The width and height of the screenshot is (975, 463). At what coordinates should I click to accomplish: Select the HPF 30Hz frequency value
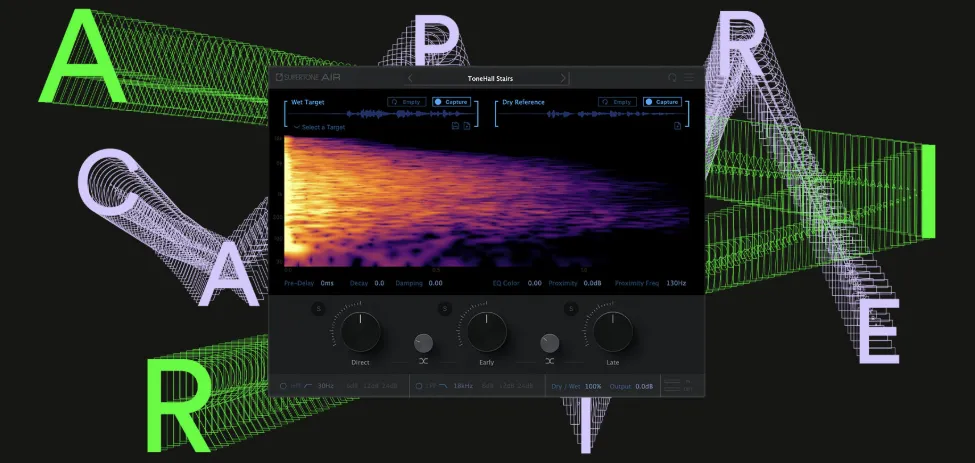[326, 386]
